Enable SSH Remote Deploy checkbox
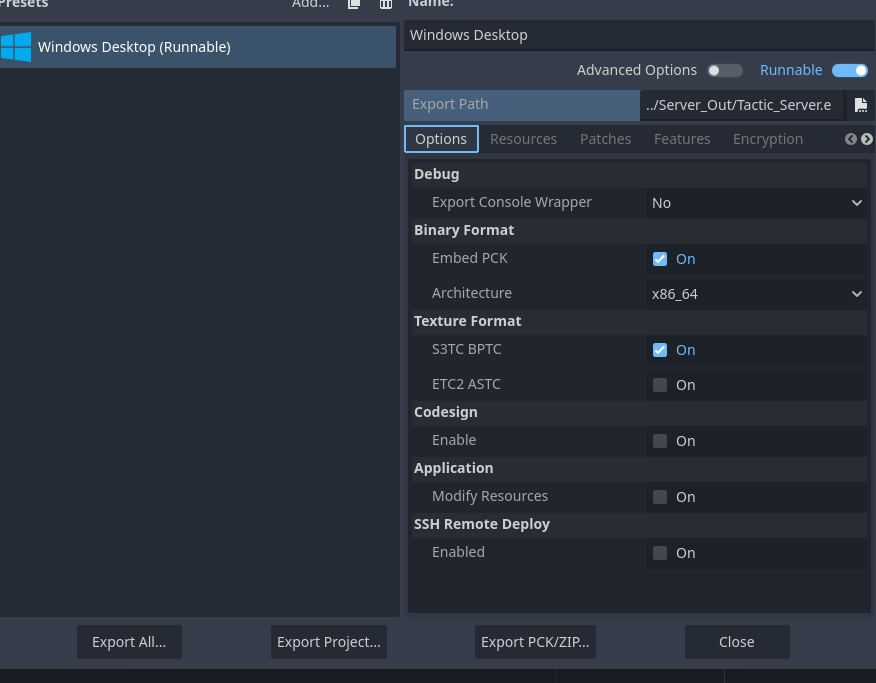This screenshot has width=876, height=683. [x=660, y=553]
